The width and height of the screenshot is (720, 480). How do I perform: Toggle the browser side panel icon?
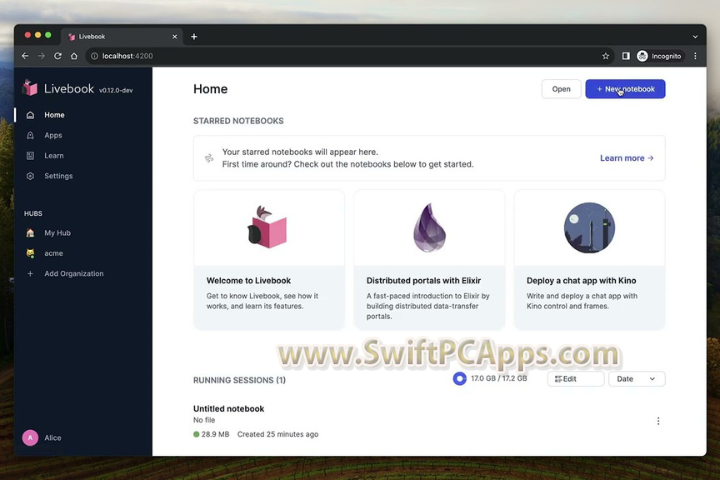pos(625,56)
